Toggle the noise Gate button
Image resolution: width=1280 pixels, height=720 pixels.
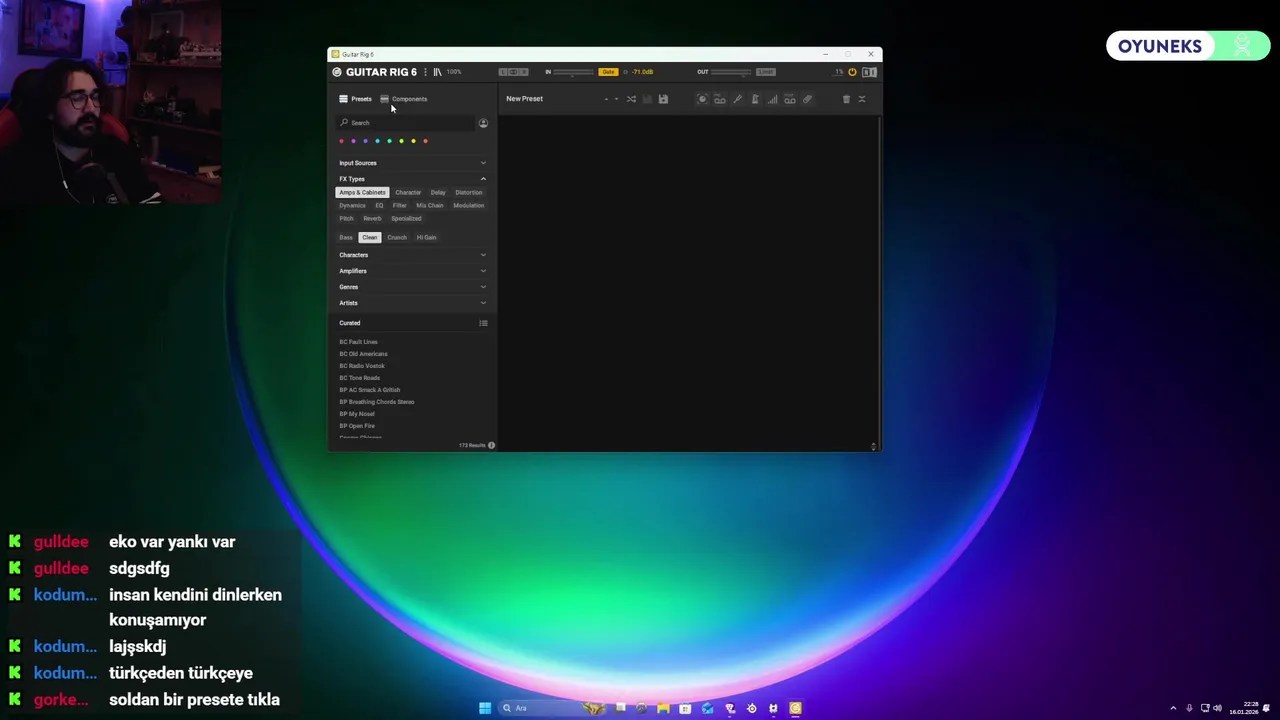pyautogui.click(x=608, y=72)
